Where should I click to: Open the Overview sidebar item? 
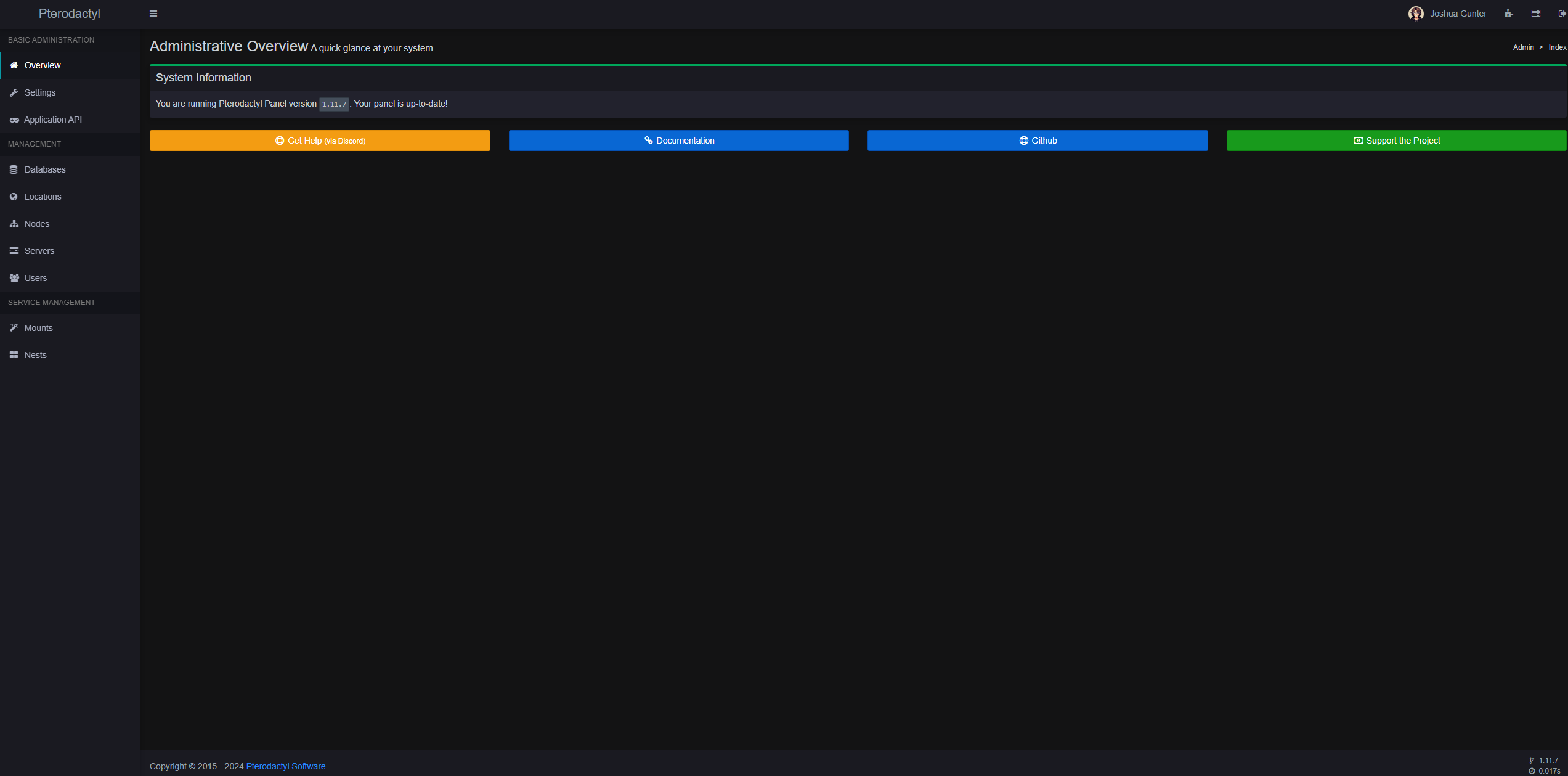[x=43, y=65]
